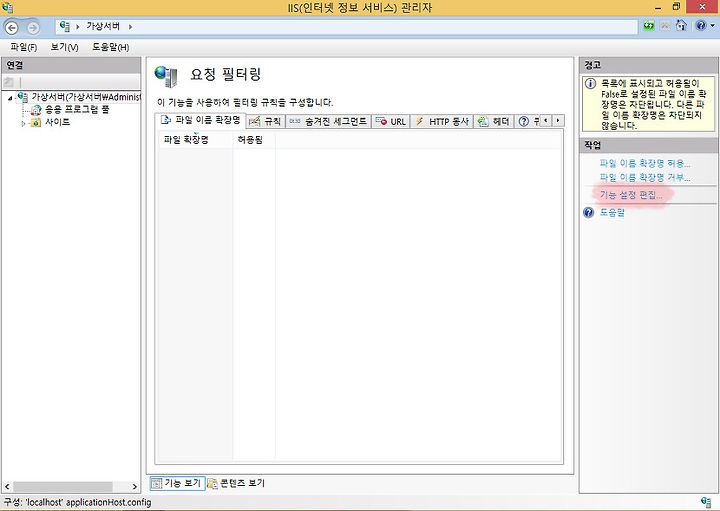Expand breadcrumb arrow after 가상서버

(130, 27)
